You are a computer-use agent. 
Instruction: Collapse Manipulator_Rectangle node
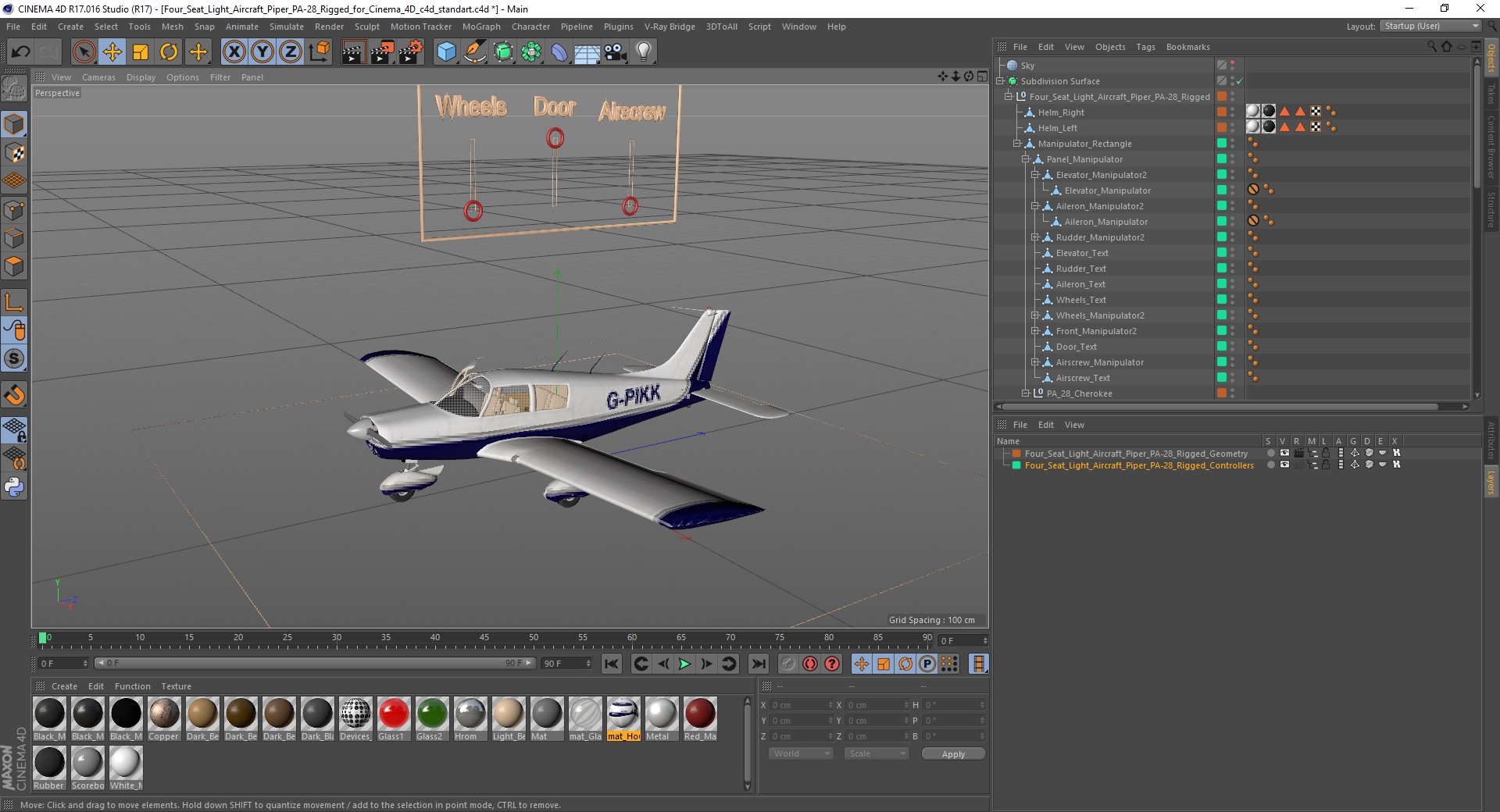(1017, 144)
